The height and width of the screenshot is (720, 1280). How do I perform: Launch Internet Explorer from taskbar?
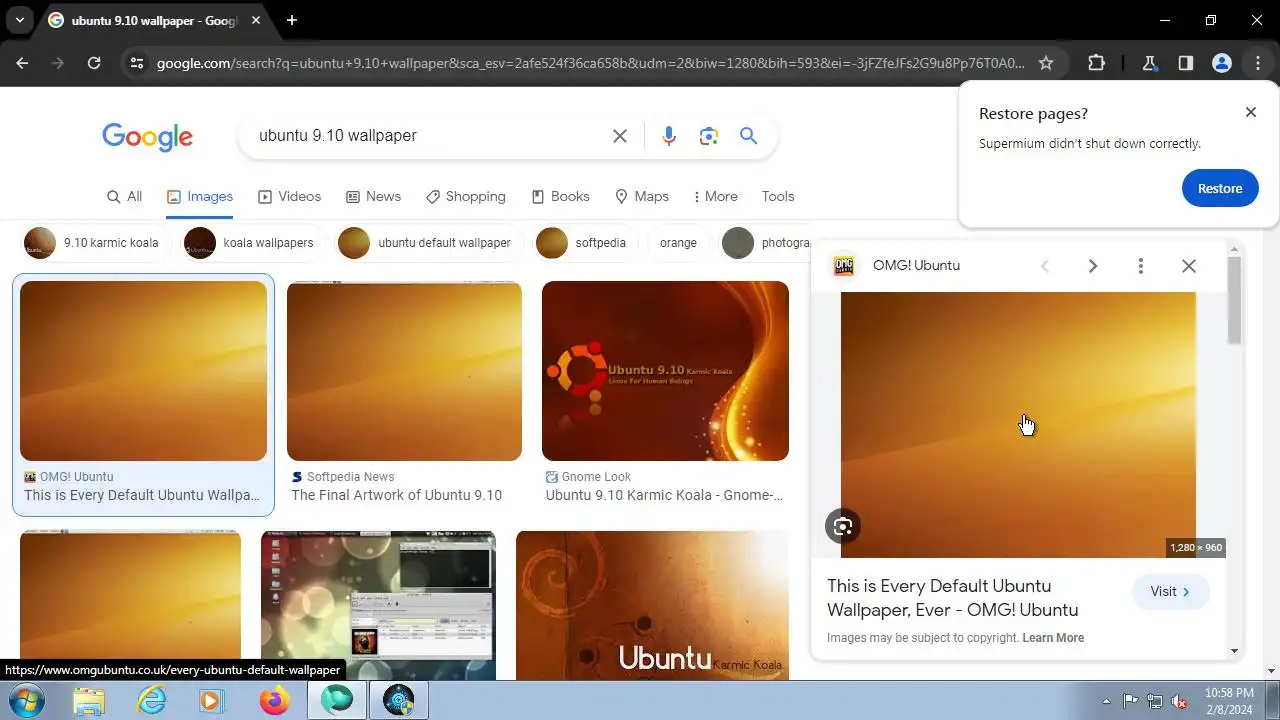coord(151,701)
